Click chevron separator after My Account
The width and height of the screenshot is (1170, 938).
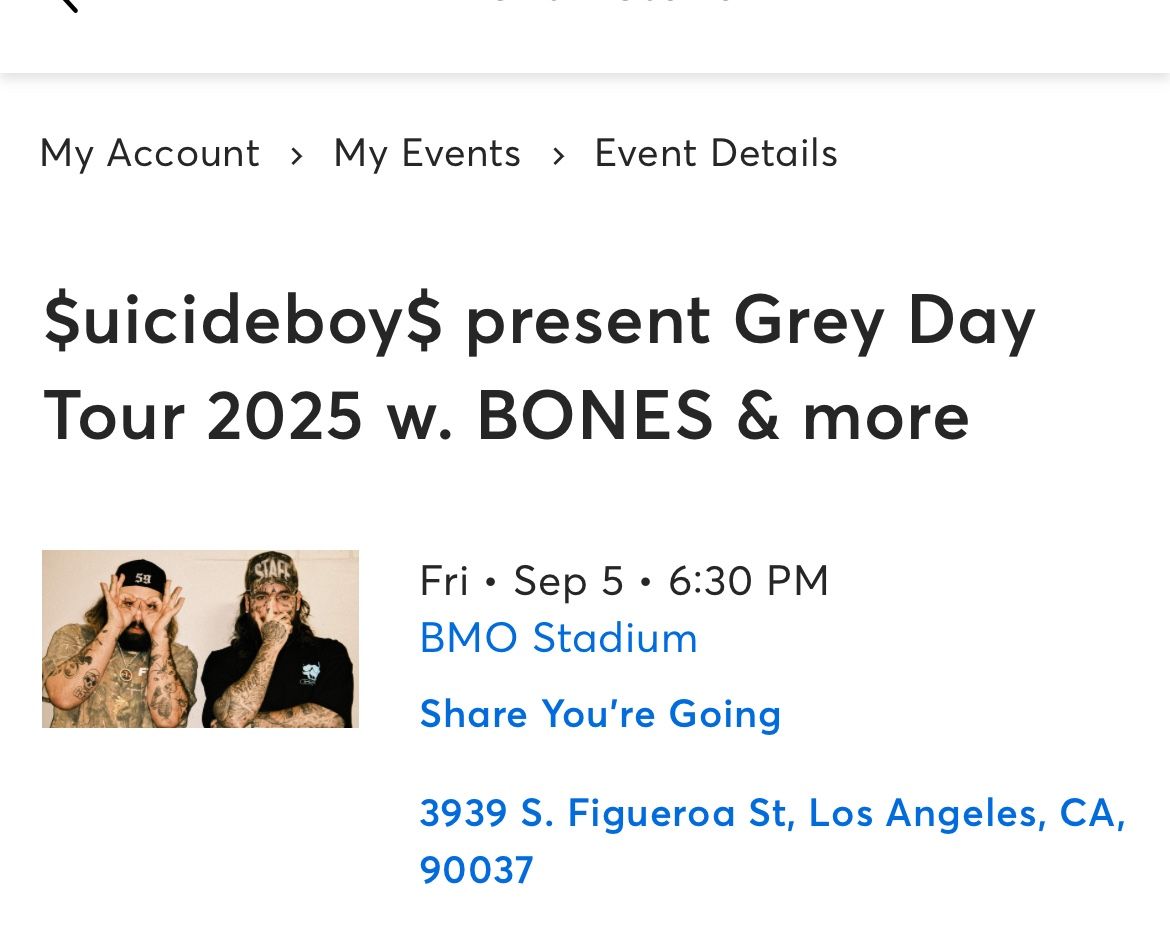(x=296, y=156)
